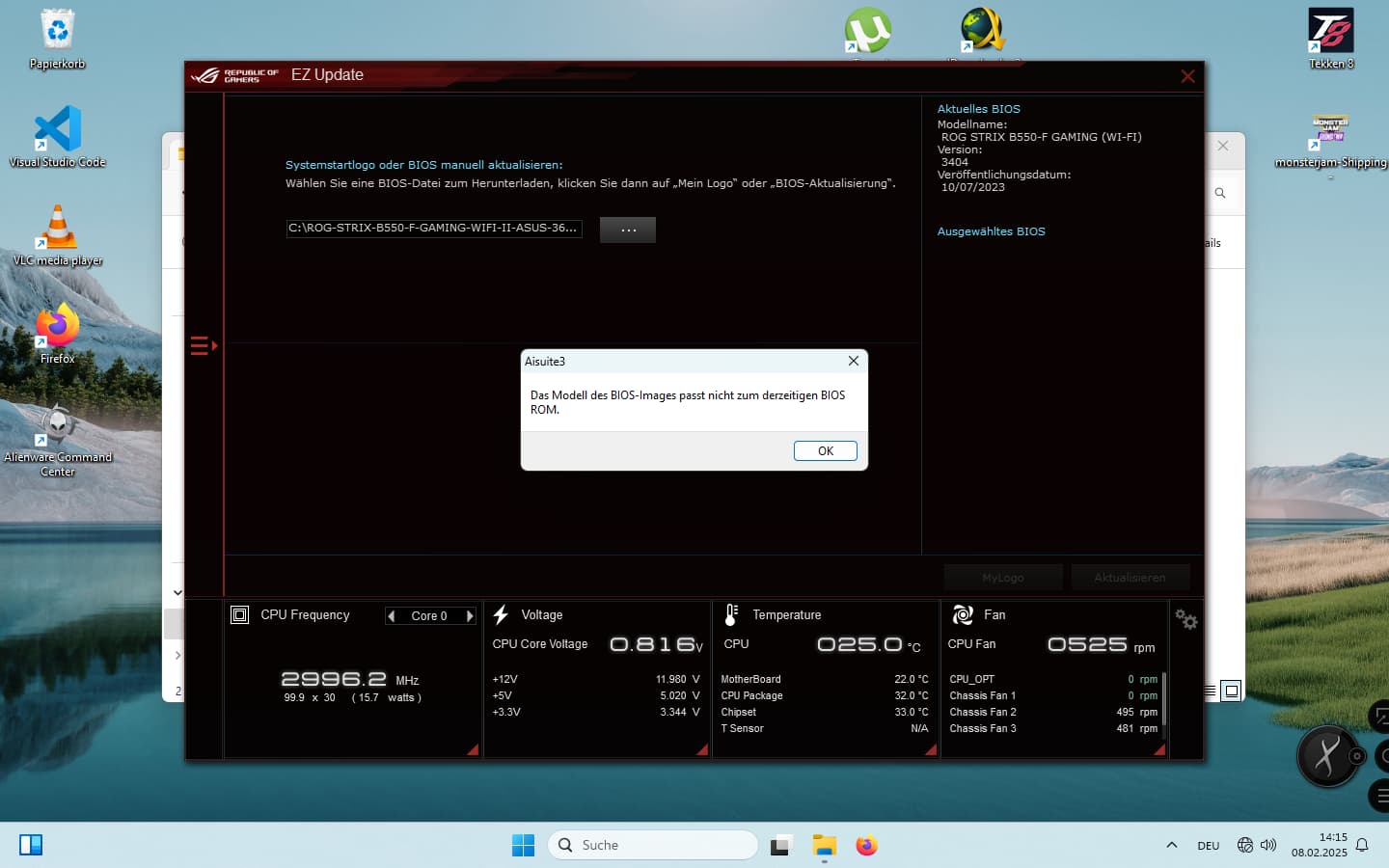Viewport: 1389px width, 868px height.
Task: Select previous CPU core arrow
Action: click(x=391, y=615)
